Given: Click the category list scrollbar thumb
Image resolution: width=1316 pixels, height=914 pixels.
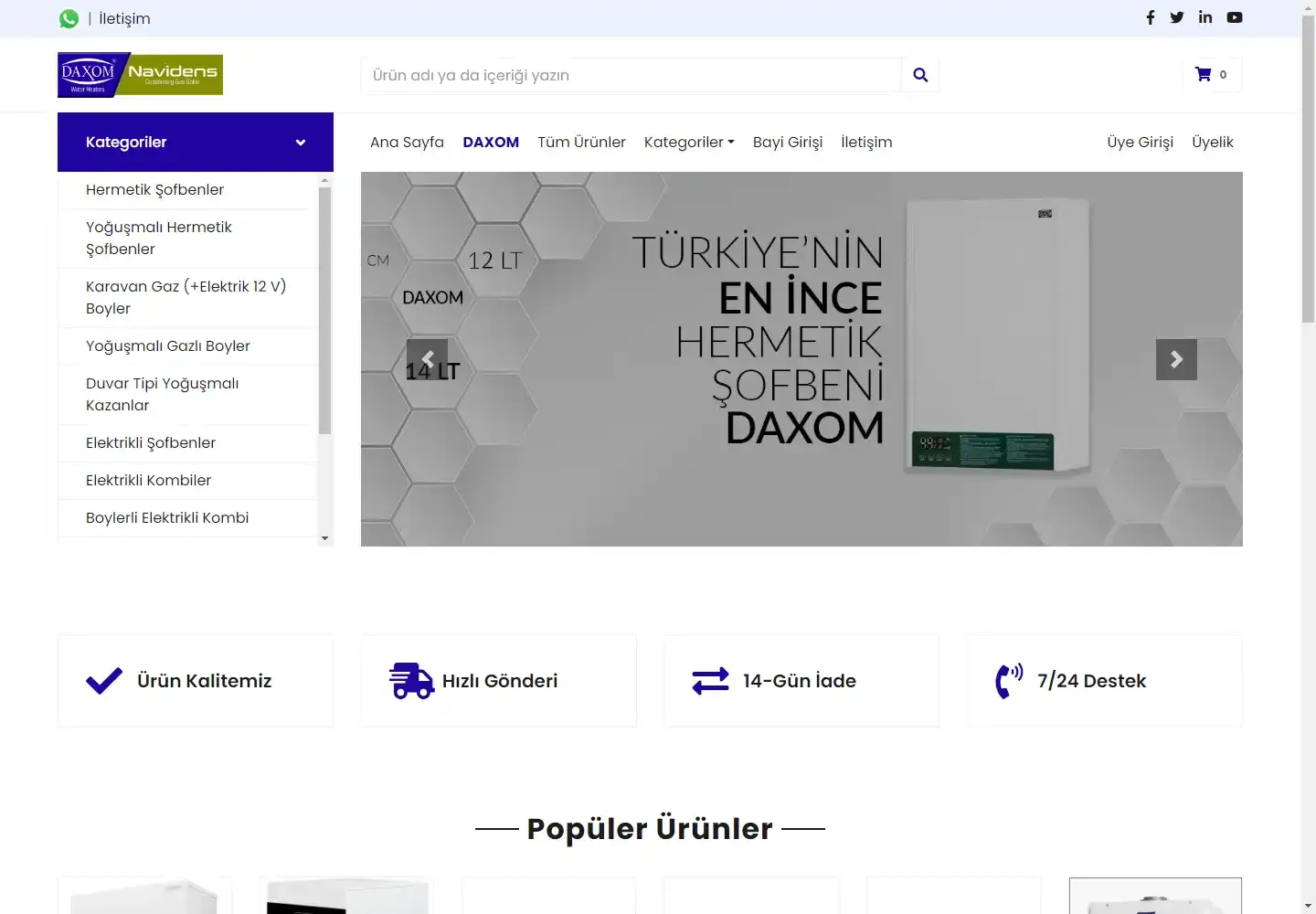Looking at the screenshot, I should point(324,311).
